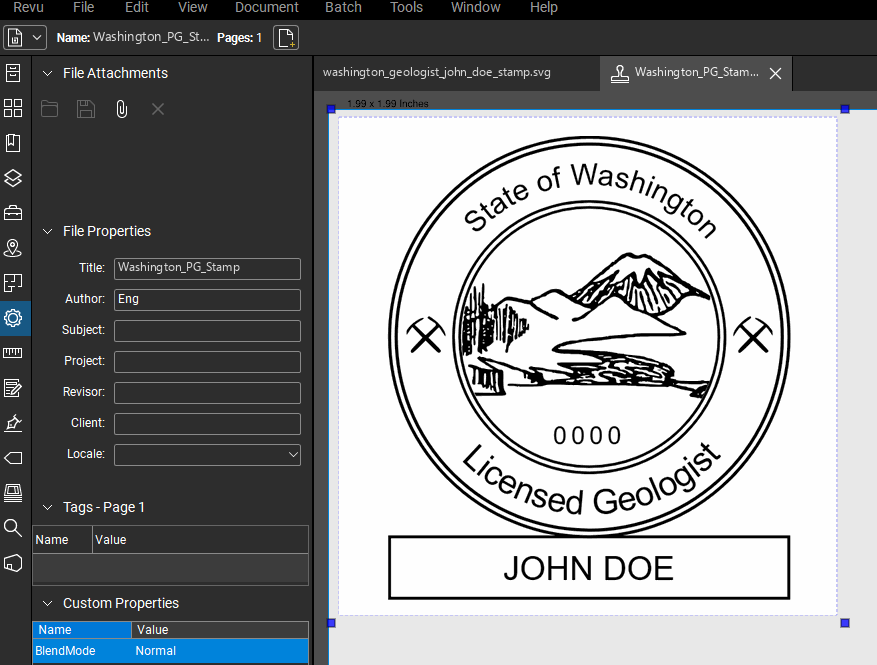Click Custom Properties Value column header

pos(220,630)
